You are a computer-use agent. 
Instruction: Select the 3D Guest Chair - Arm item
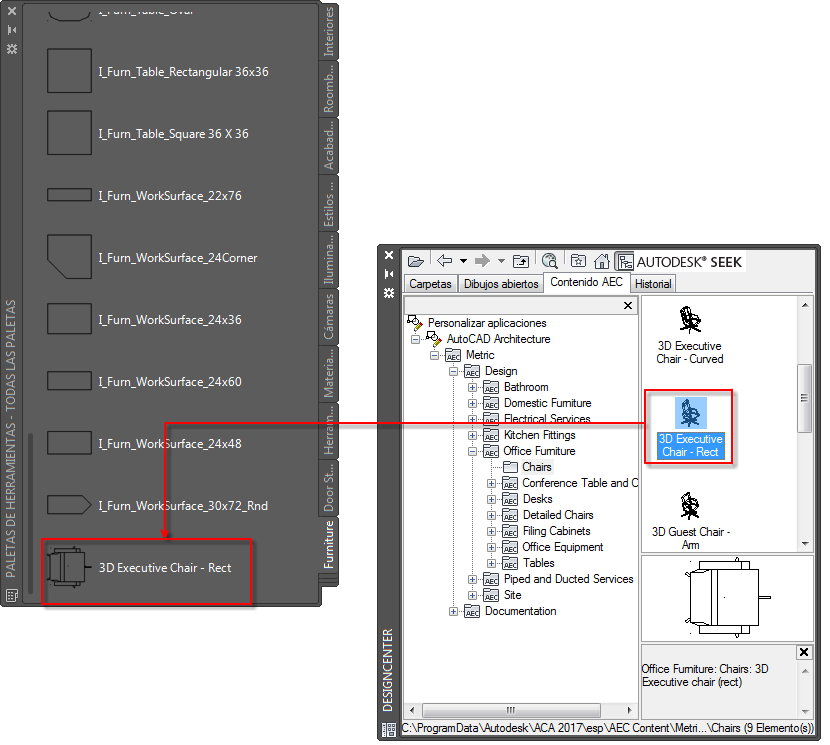click(x=690, y=521)
